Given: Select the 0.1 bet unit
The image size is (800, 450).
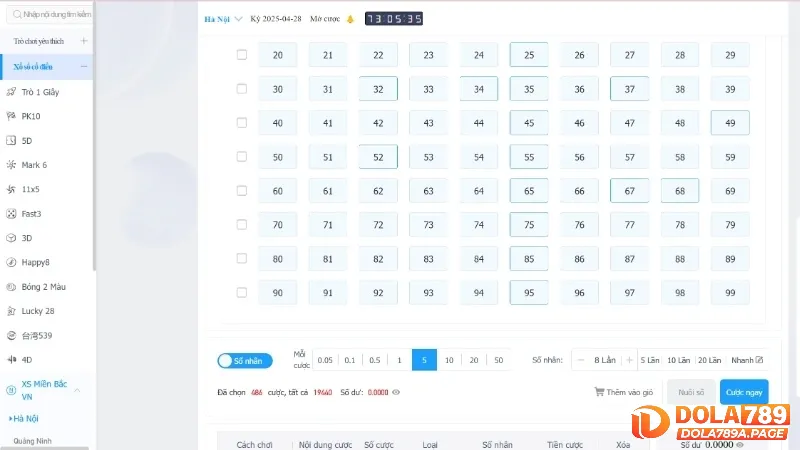Looking at the screenshot, I should (349, 360).
